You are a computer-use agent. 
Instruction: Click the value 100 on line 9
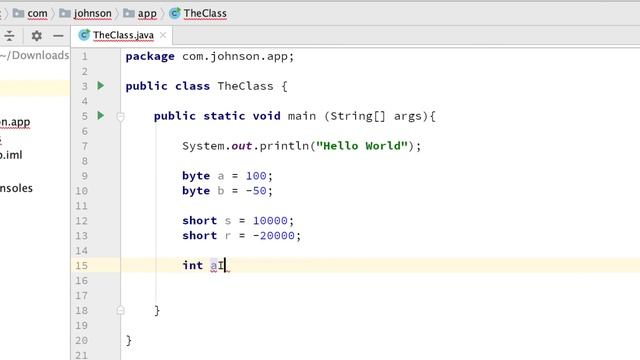click(x=256, y=176)
